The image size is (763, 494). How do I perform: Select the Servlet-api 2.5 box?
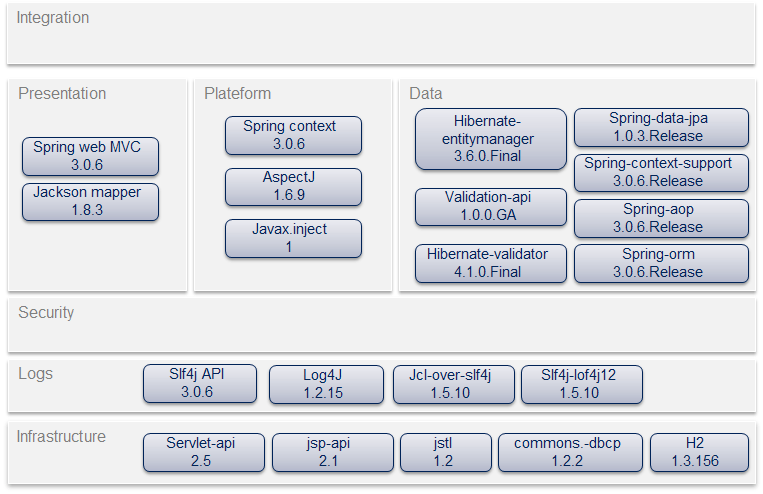coord(203,452)
